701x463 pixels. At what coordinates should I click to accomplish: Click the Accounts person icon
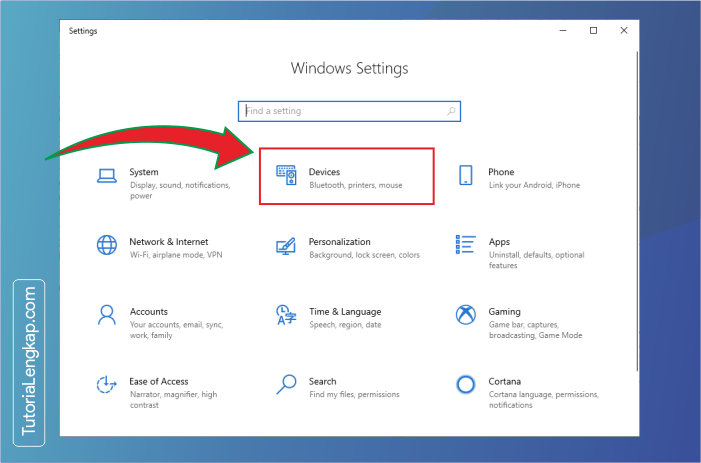[x=107, y=315]
